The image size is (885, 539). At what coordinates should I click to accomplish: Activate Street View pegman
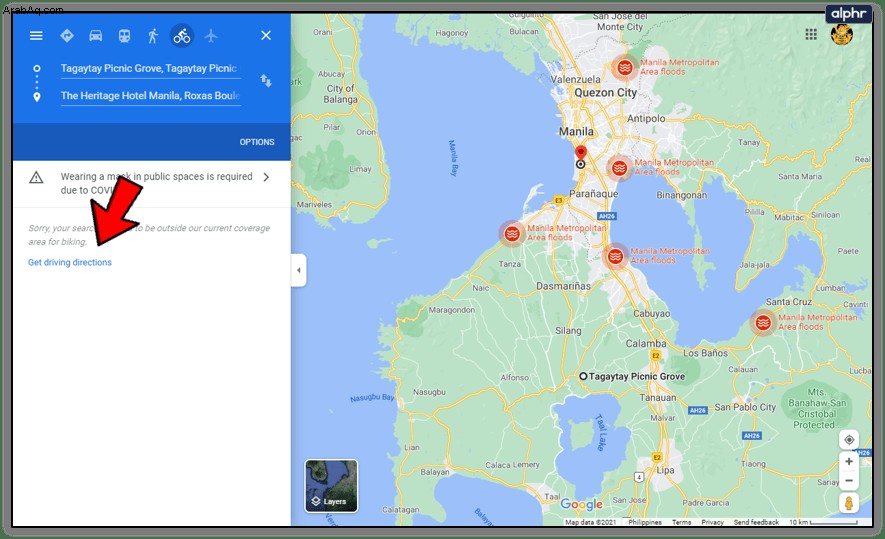click(849, 503)
